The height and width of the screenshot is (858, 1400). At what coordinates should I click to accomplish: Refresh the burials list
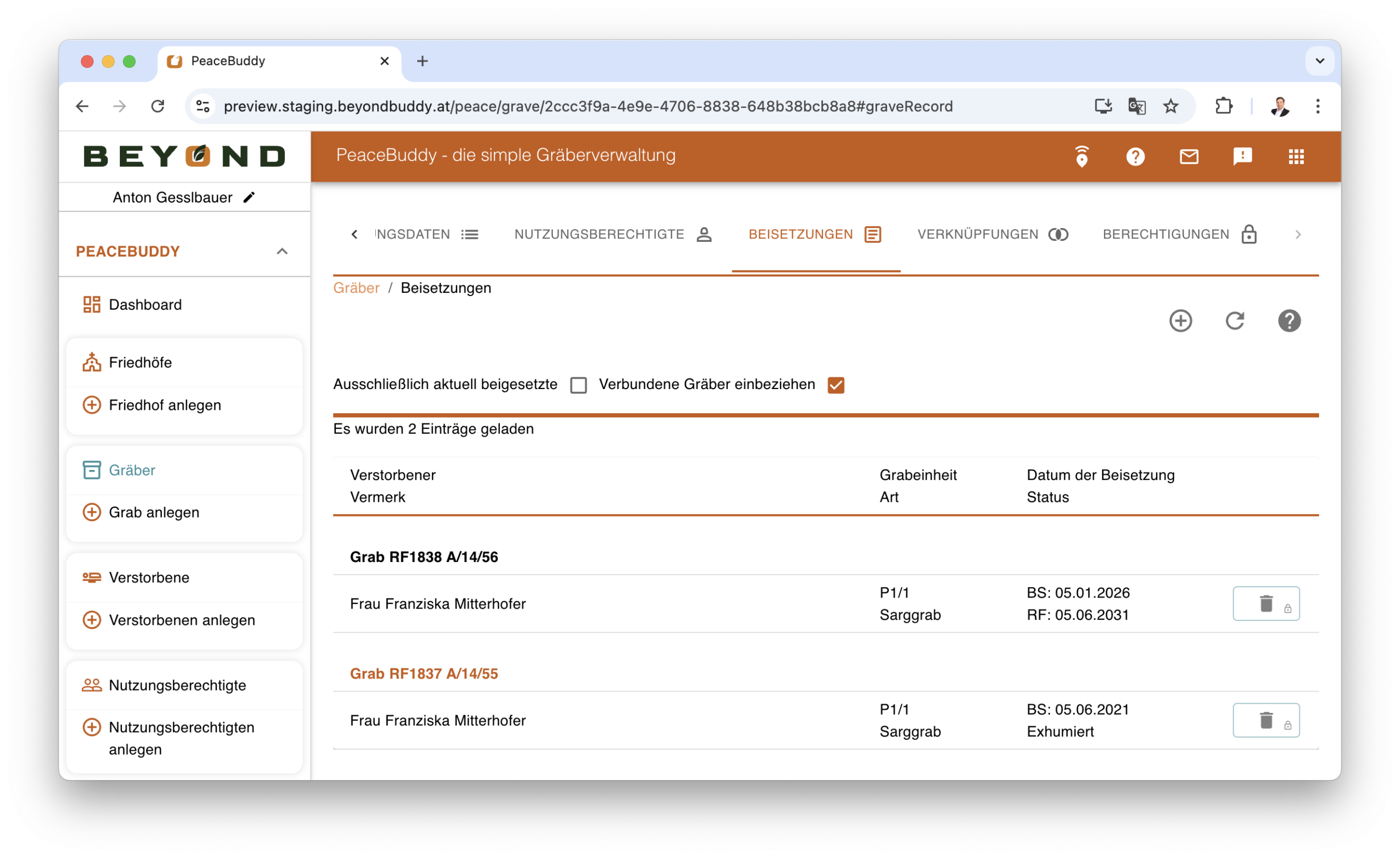click(1235, 321)
